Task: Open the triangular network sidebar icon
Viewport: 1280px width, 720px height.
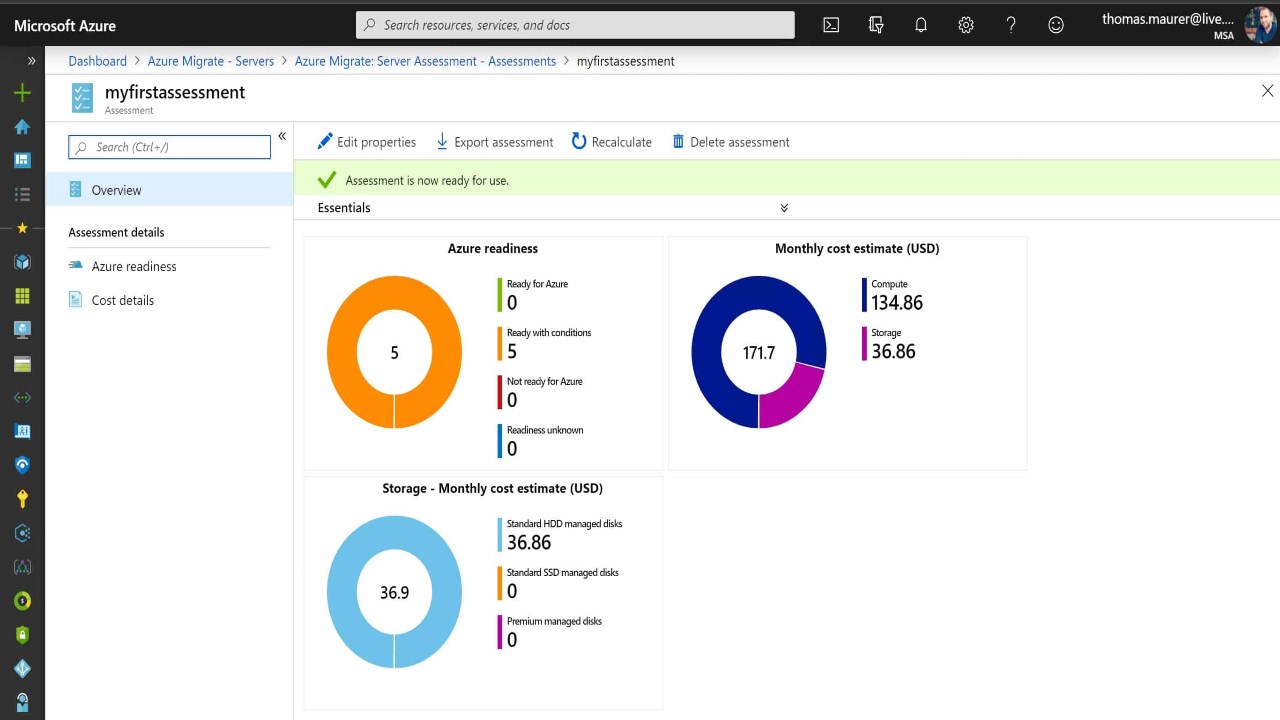Action: coord(22,567)
